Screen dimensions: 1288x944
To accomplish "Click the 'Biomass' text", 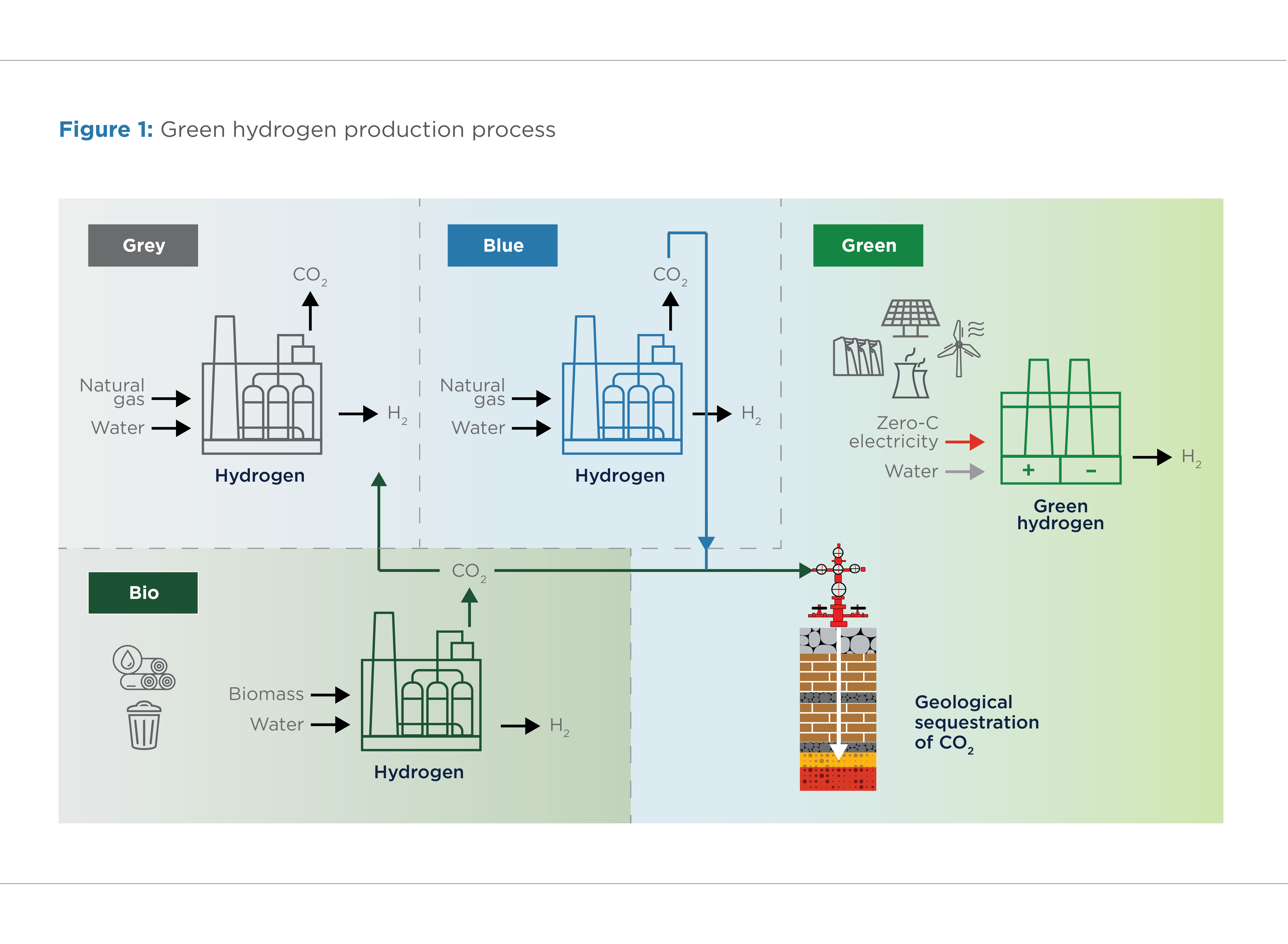I will (x=266, y=694).
